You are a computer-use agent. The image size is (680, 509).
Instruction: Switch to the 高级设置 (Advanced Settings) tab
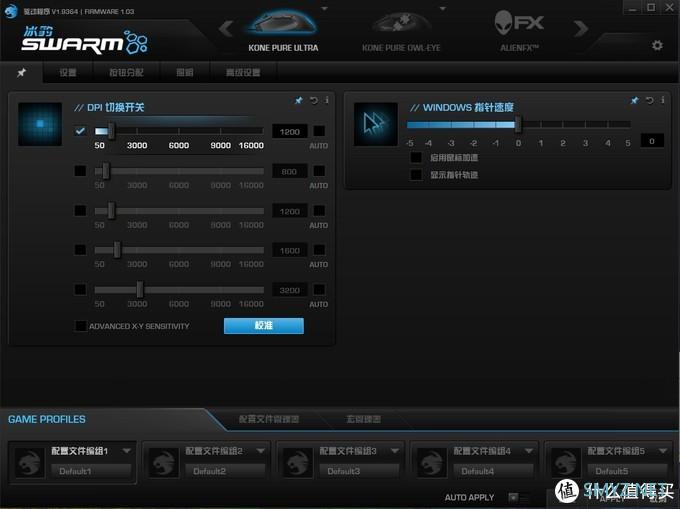pos(243,72)
